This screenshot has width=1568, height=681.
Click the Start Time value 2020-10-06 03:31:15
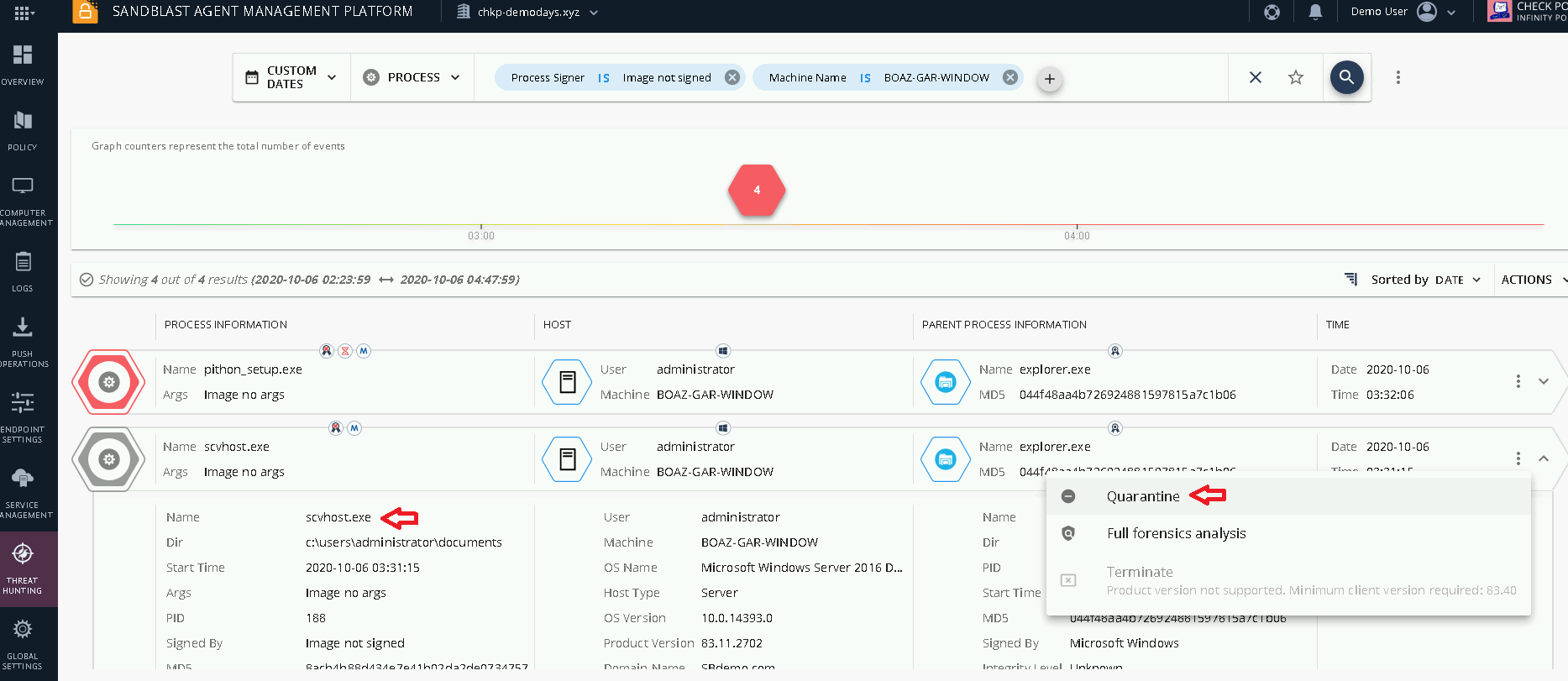[x=363, y=568]
